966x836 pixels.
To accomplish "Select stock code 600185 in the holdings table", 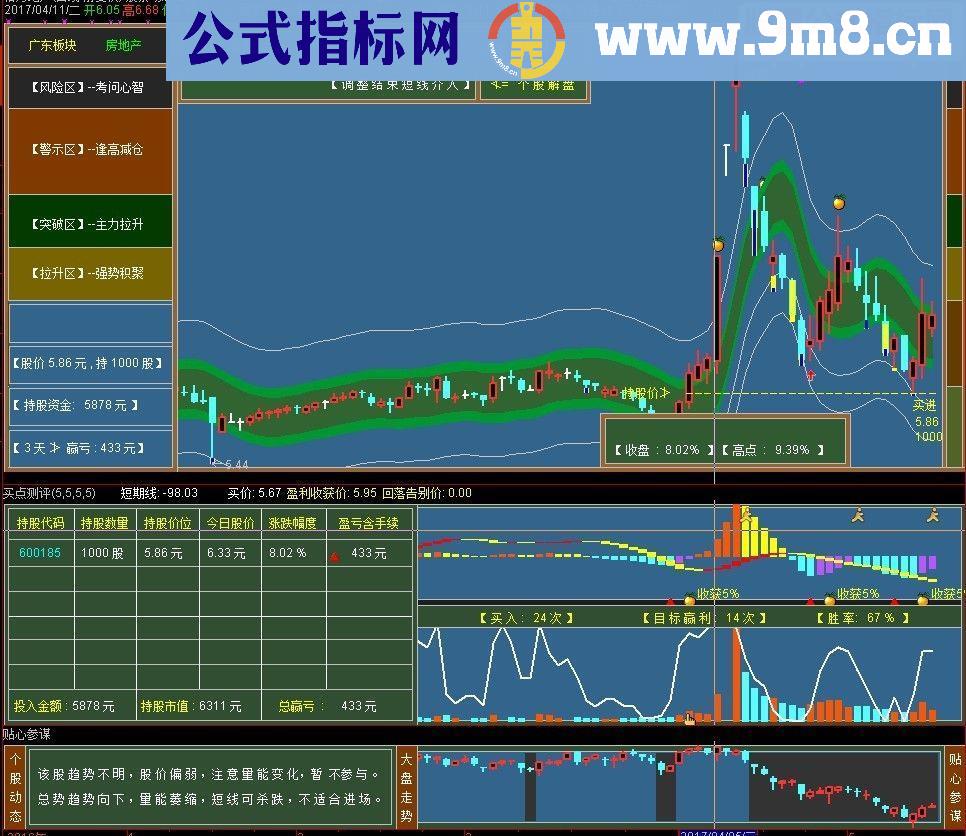I will pyautogui.click(x=39, y=553).
